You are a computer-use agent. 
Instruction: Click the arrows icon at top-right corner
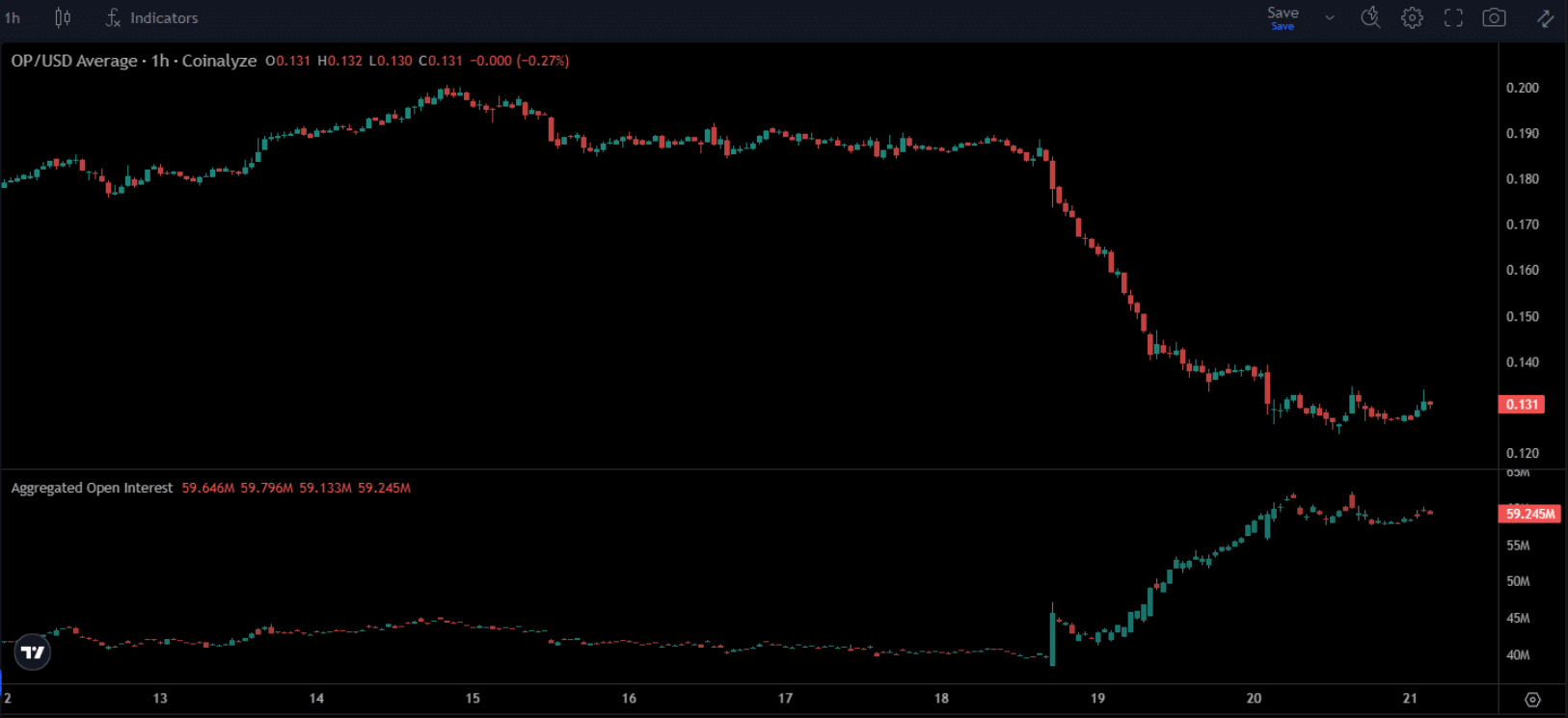click(1545, 17)
